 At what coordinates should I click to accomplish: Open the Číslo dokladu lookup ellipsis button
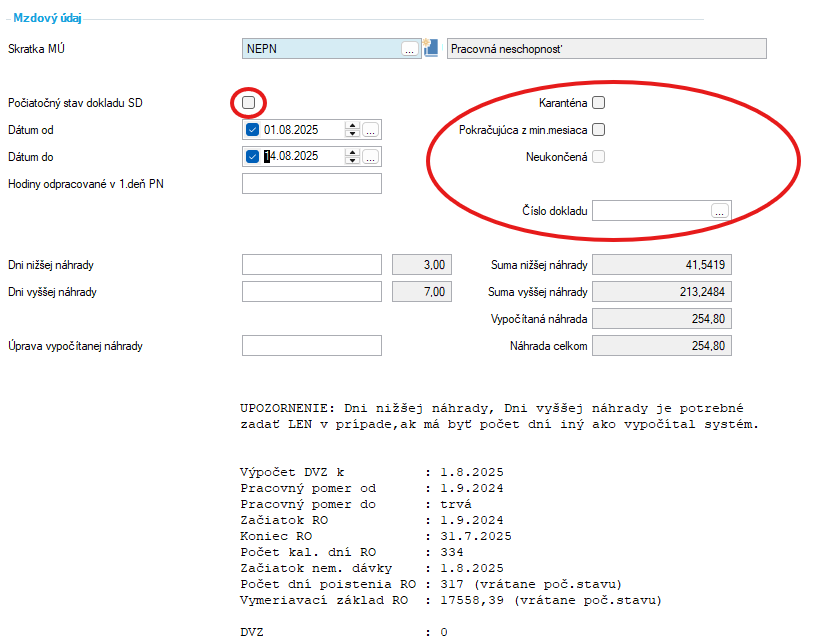719,211
